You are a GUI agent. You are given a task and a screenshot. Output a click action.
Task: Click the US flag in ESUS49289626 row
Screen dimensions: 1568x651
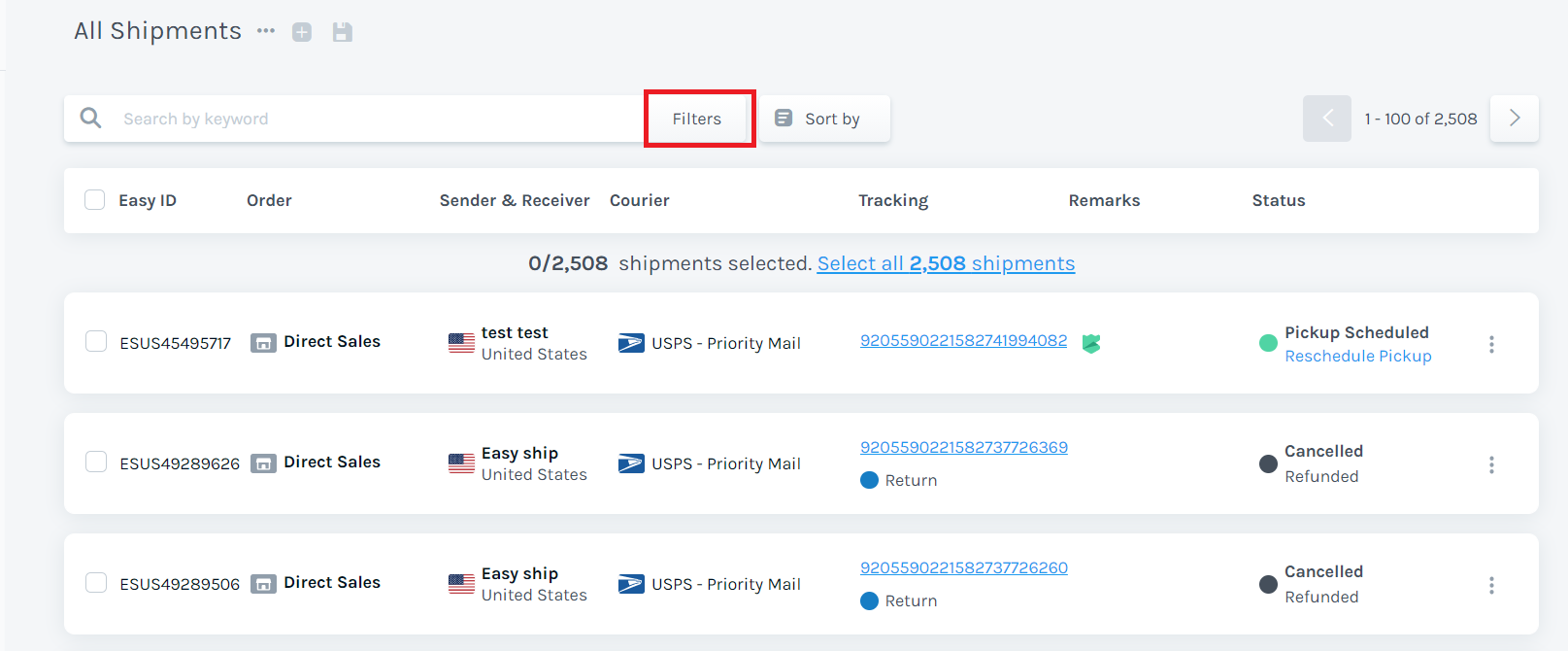point(461,463)
